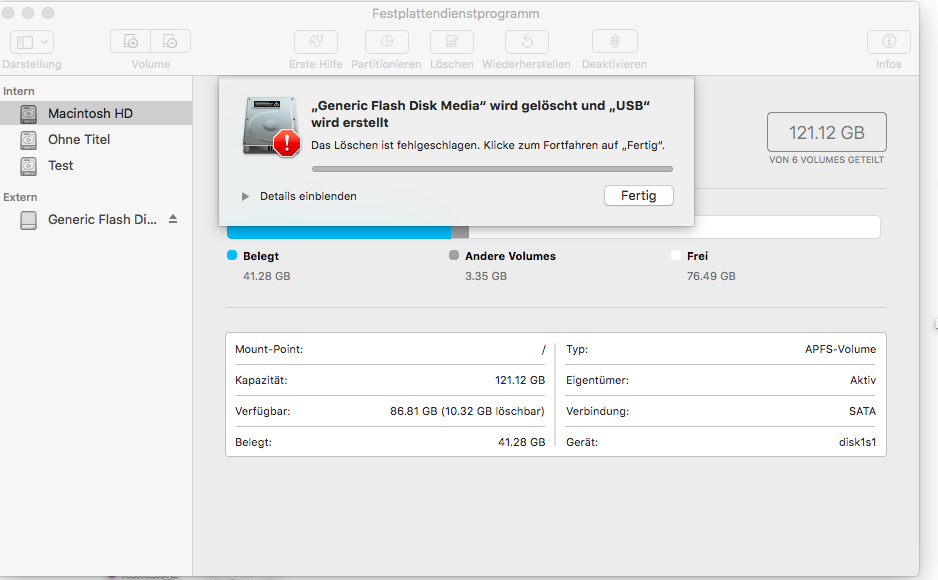
Task: Click the Test volume disk icon
Action: click(28, 166)
